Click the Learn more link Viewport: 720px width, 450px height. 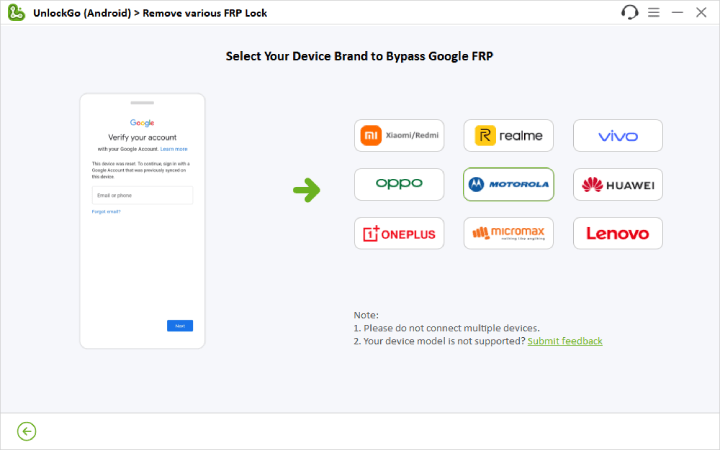[x=174, y=148]
